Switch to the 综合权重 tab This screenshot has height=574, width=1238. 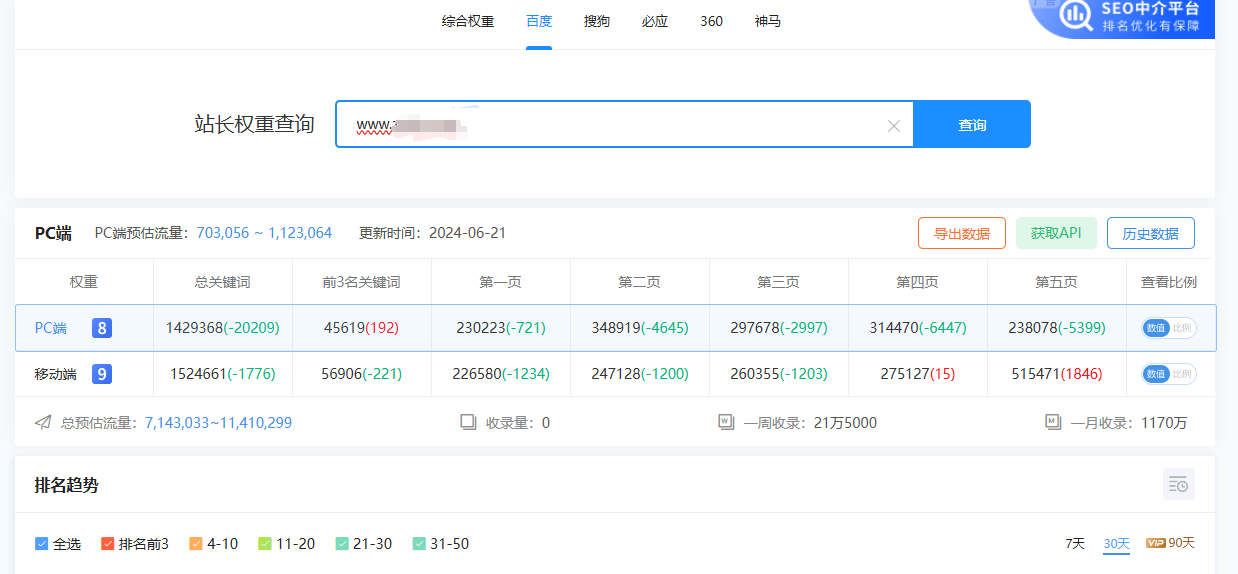[x=468, y=21]
